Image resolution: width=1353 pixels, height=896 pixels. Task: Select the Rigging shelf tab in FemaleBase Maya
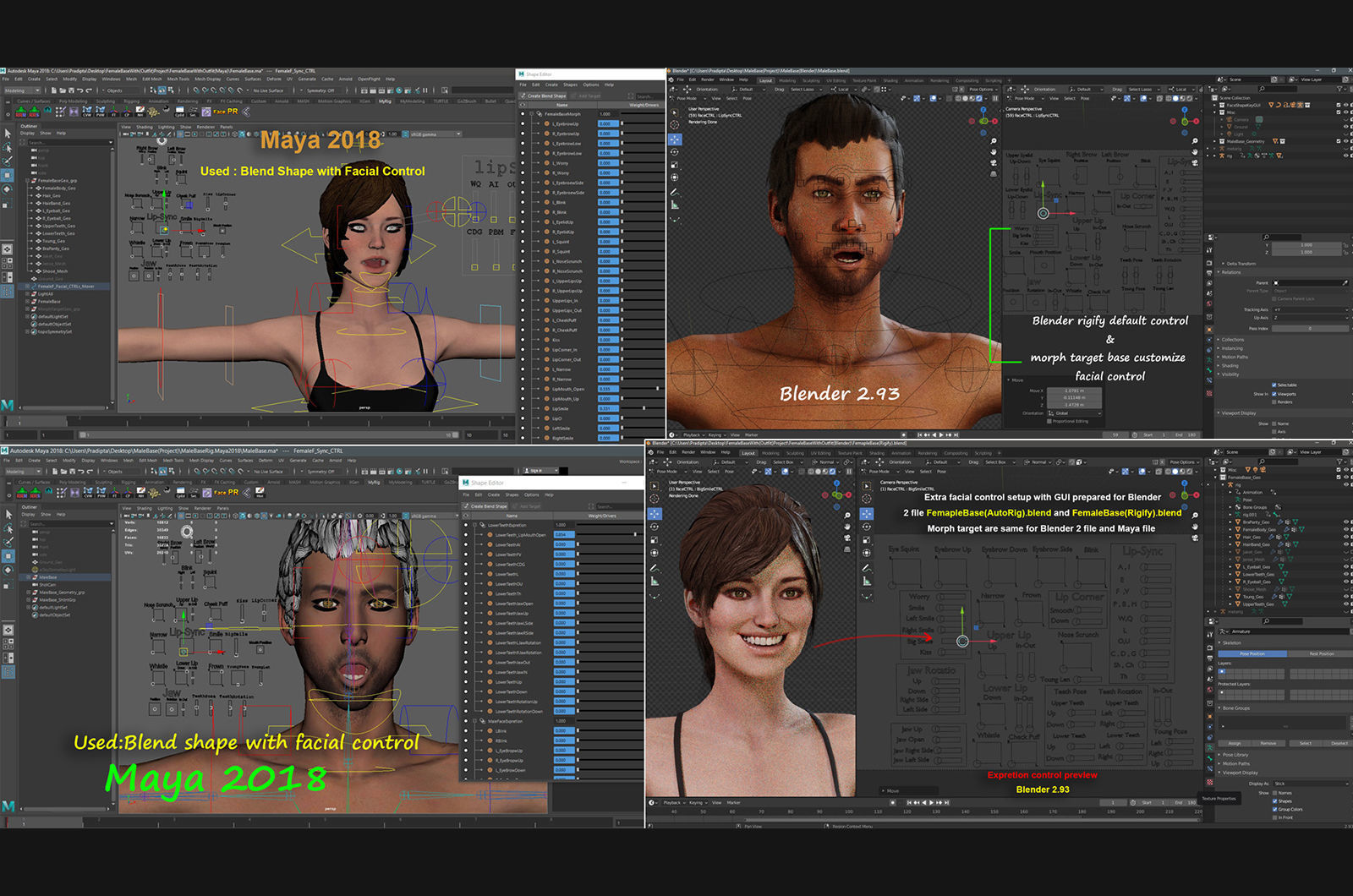point(132,101)
